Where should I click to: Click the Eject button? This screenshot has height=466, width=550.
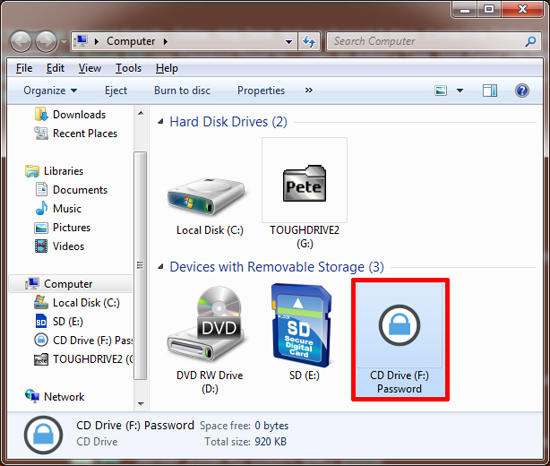(x=116, y=90)
